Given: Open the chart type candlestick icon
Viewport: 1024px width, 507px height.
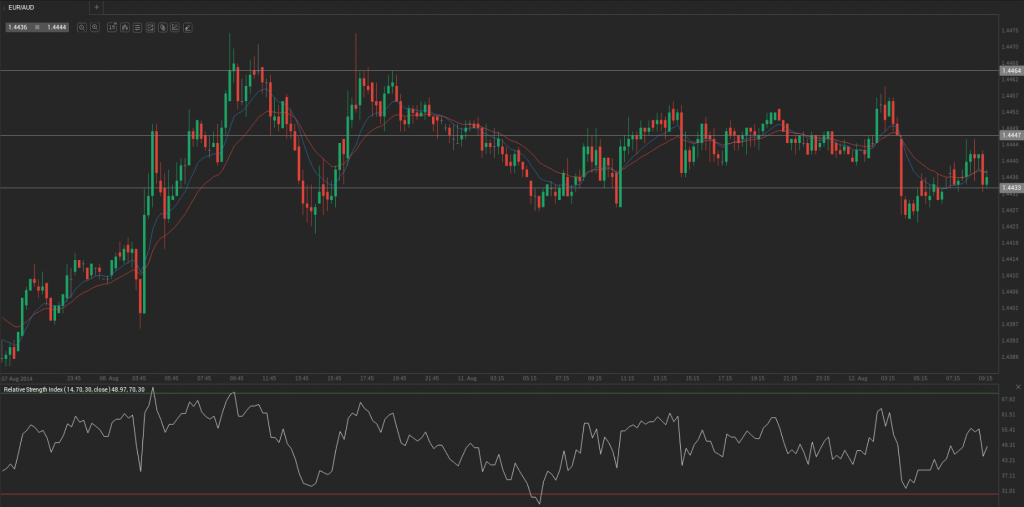Looking at the screenshot, I should coord(125,27).
